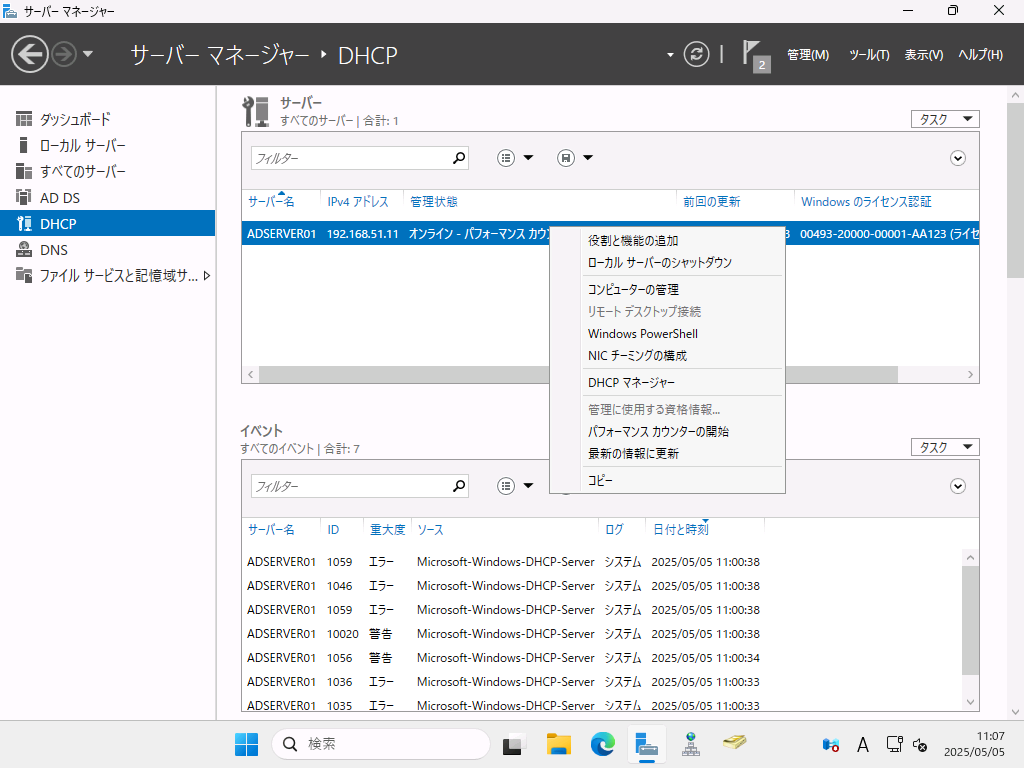Click the Local Server icon in the sidebar

pos(24,145)
